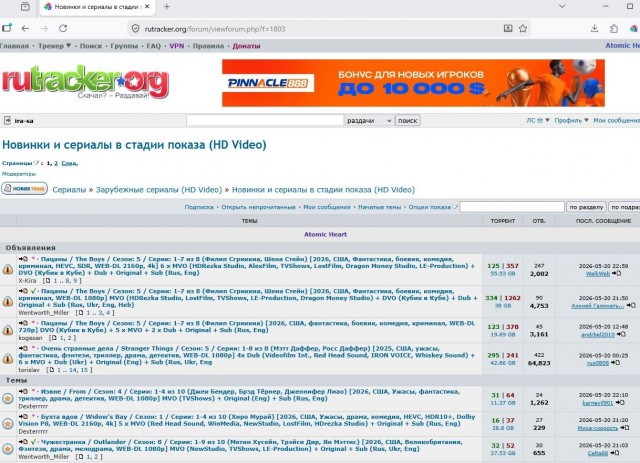Click the announcement icon beside the Stranger Things topic
Image resolution: width=640 pixels, height=463 pixels.
tap(8, 358)
